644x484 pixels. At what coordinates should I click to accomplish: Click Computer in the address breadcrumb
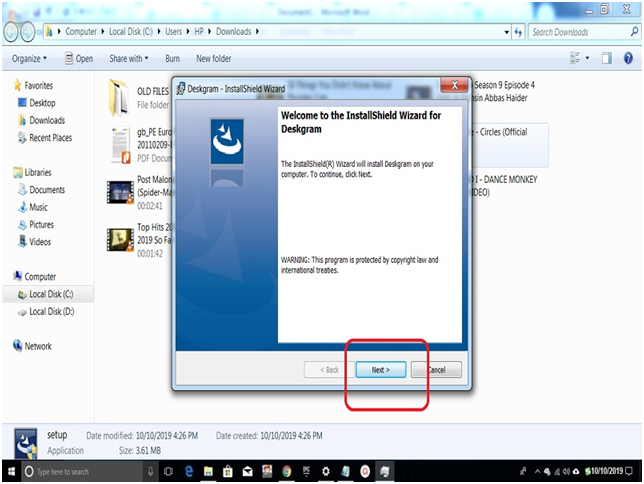pos(81,32)
